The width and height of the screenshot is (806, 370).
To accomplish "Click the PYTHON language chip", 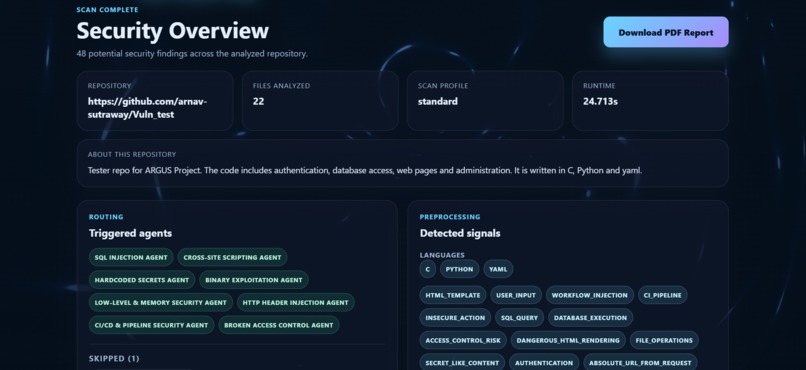I will click(x=460, y=269).
